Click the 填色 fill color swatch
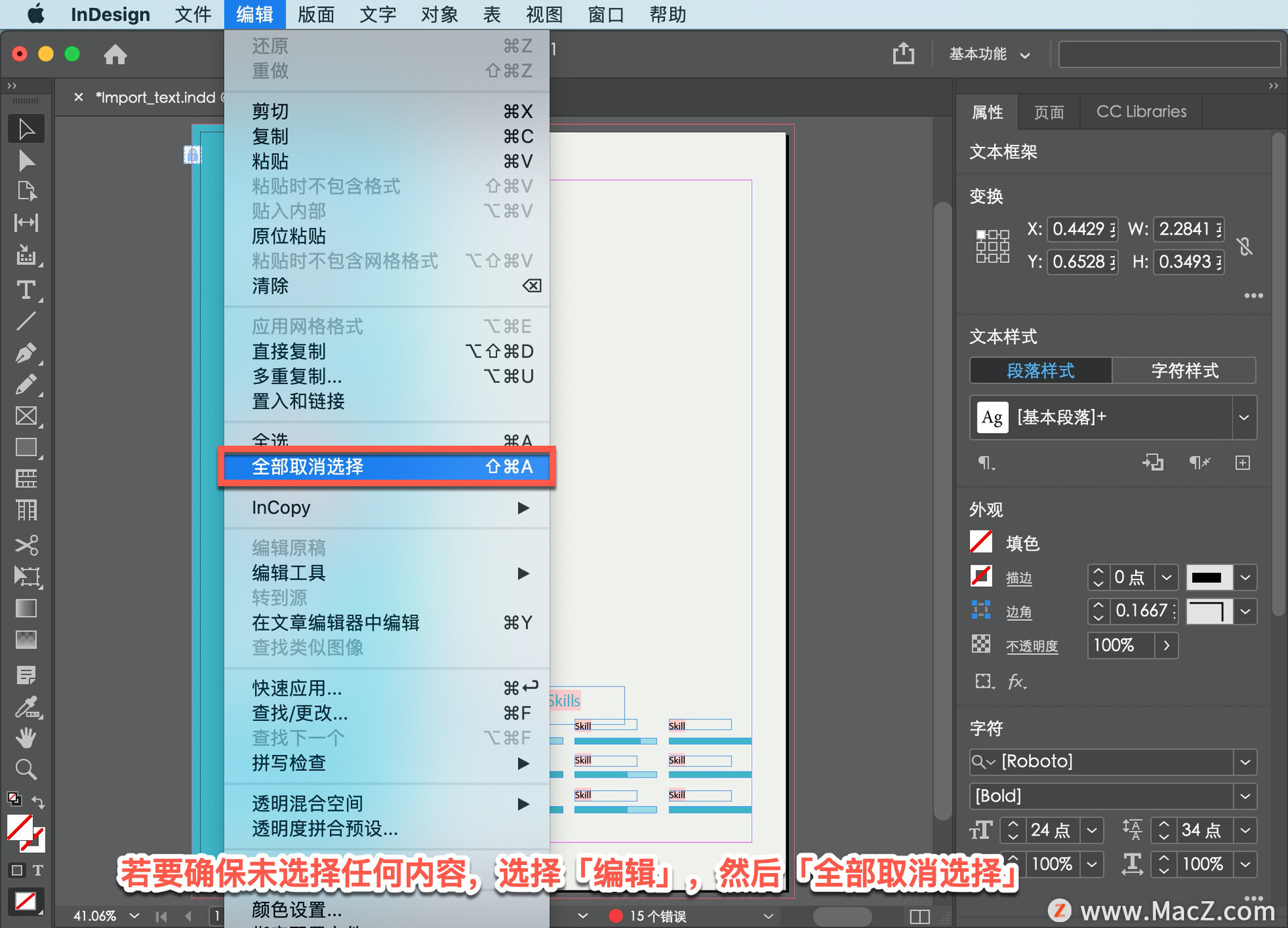 point(981,542)
